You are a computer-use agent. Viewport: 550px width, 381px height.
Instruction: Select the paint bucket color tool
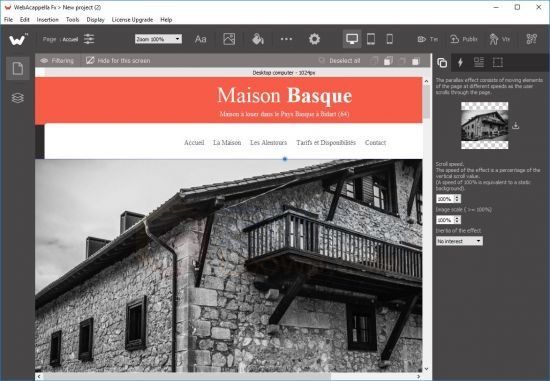(x=258, y=39)
